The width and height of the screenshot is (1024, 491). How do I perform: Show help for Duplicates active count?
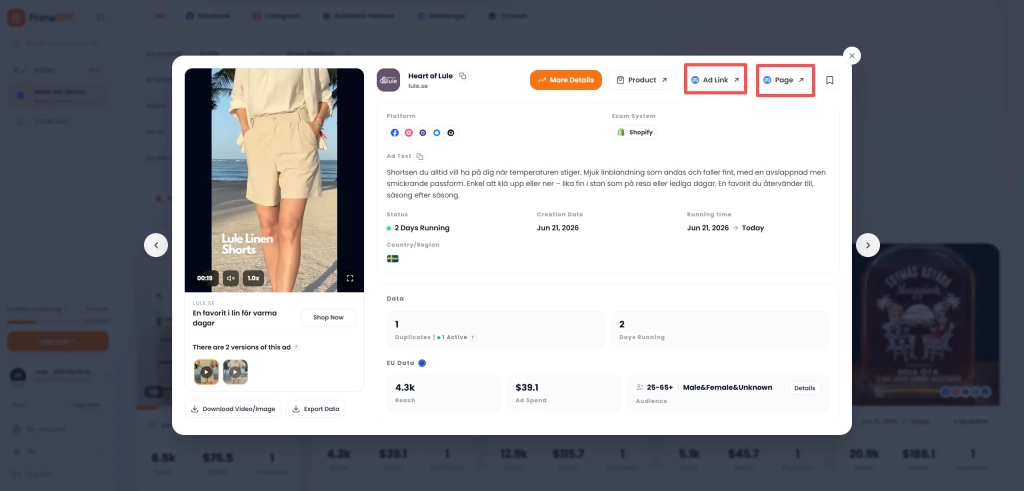click(x=473, y=338)
